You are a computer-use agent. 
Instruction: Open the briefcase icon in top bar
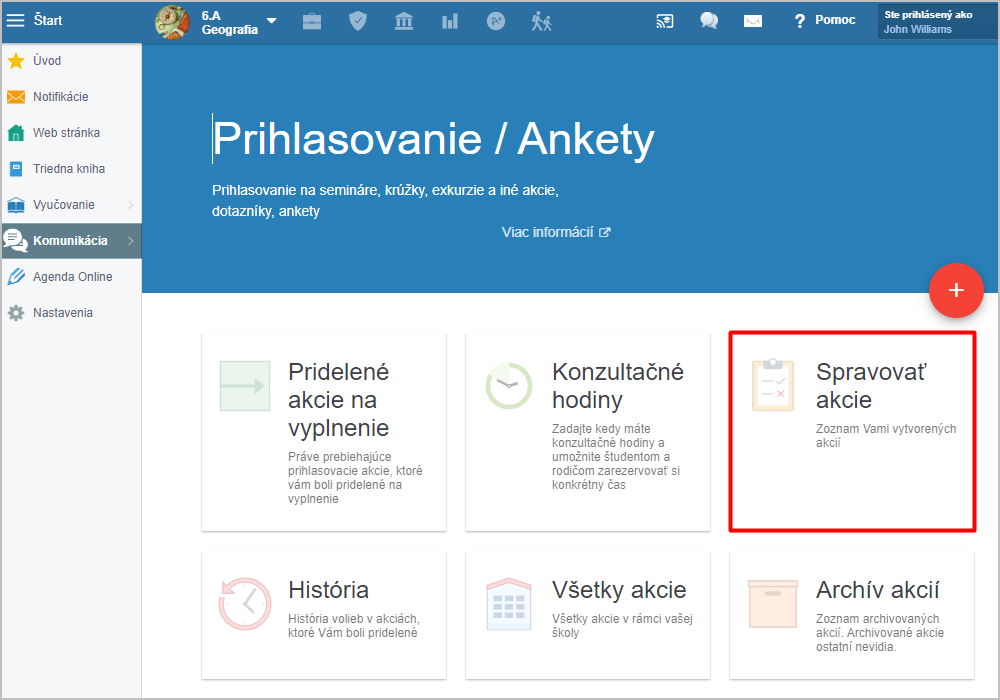click(x=312, y=22)
